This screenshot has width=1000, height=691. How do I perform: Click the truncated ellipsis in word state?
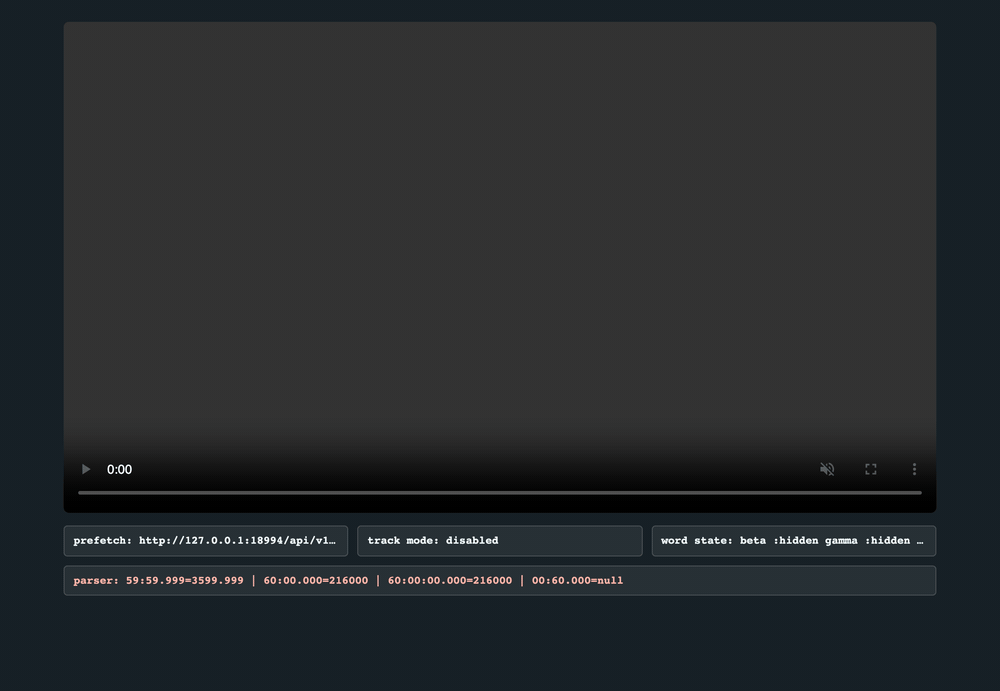click(920, 541)
